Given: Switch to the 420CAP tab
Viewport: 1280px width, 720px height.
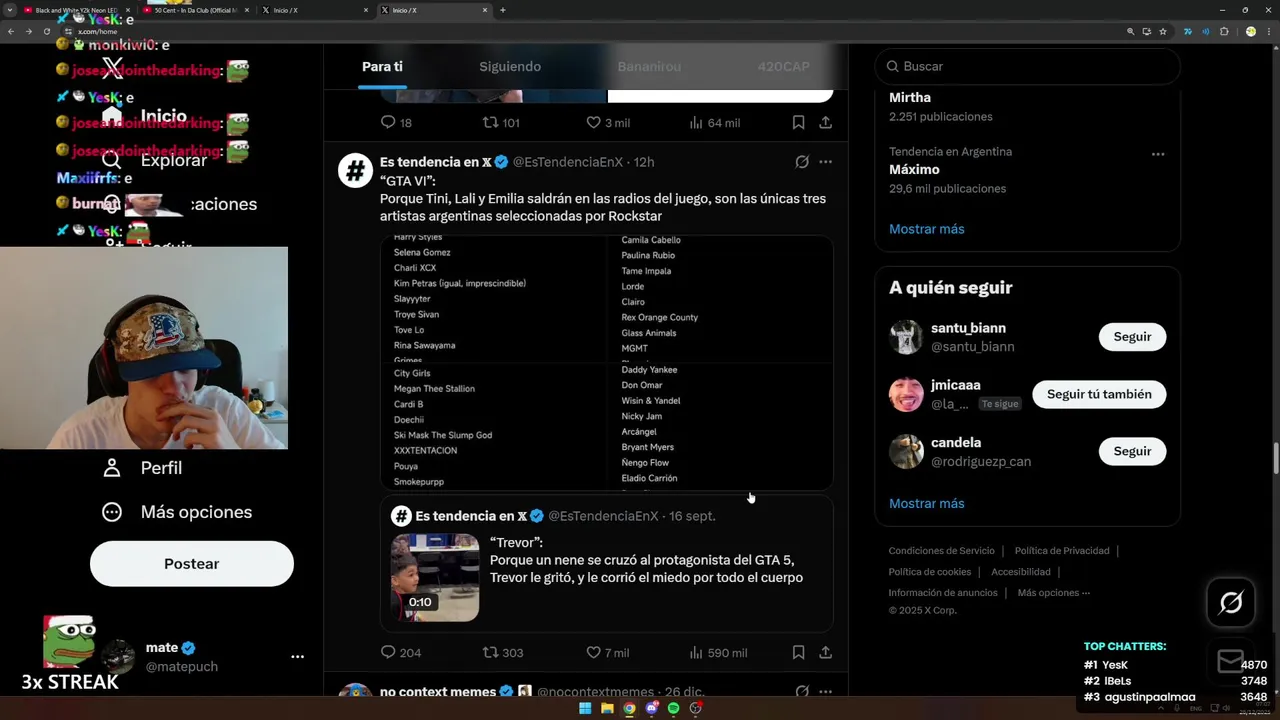Looking at the screenshot, I should (x=784, y=66).
